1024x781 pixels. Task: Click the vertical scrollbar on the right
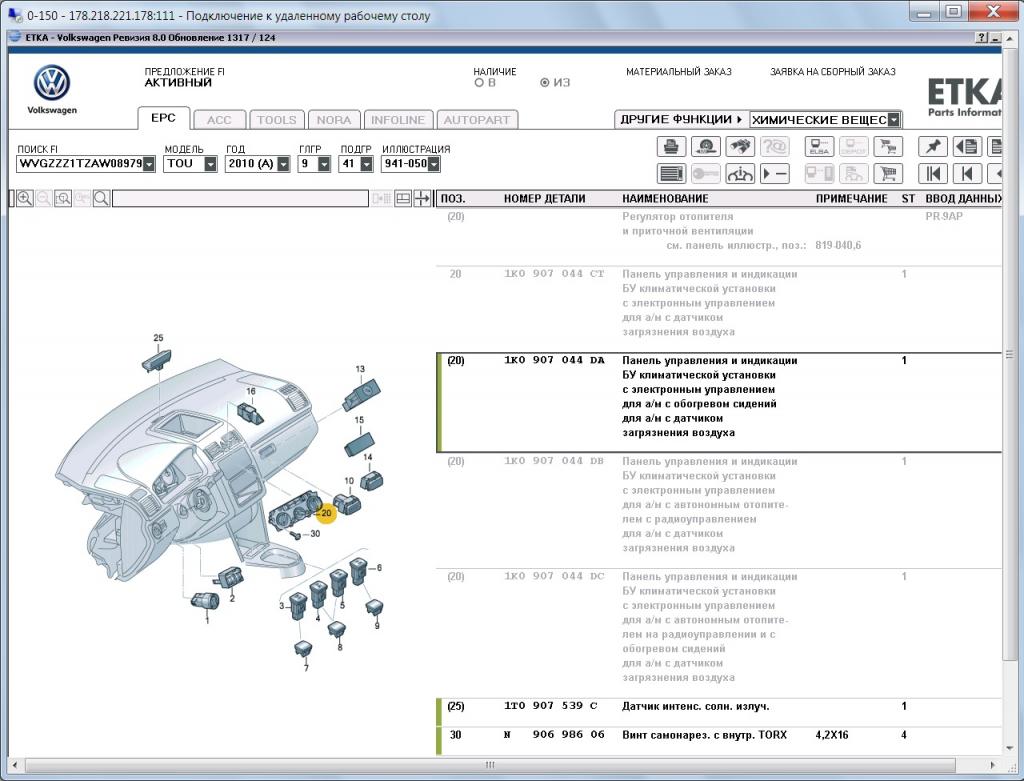1010,354
